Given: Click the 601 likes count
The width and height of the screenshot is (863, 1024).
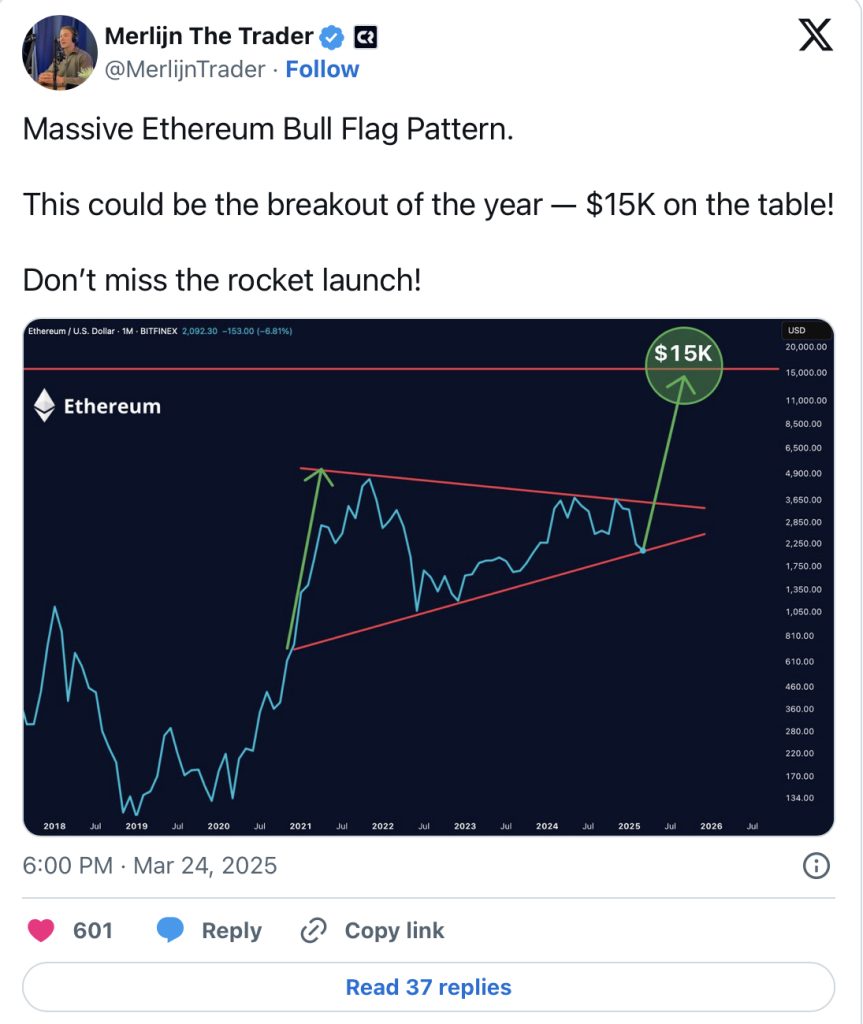Looking at the screenshot, I should click(93, 930).
